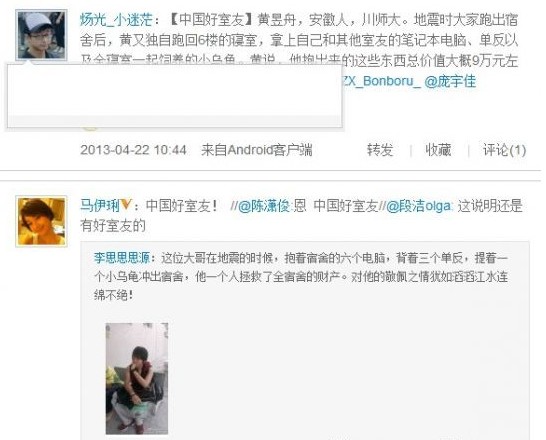The width and height of the screenshot is (546, 440).
Task: Open 评论(1) comments of first post
Action: click(504, 150)
